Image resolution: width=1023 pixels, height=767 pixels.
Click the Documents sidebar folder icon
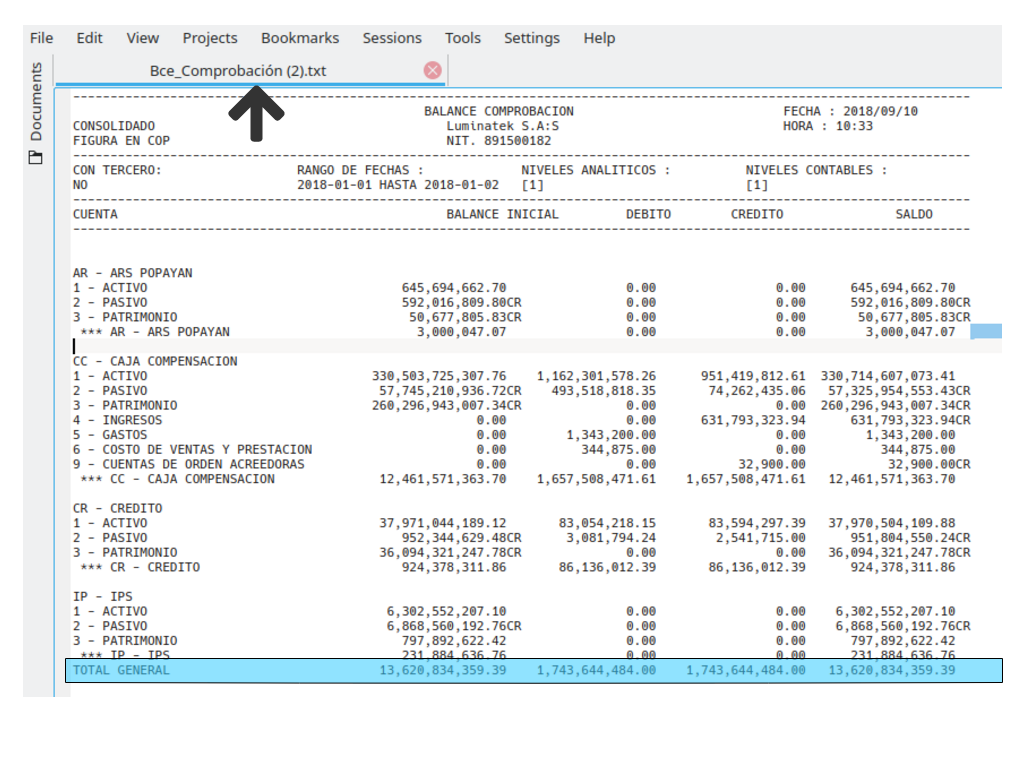tap(36, 157)
